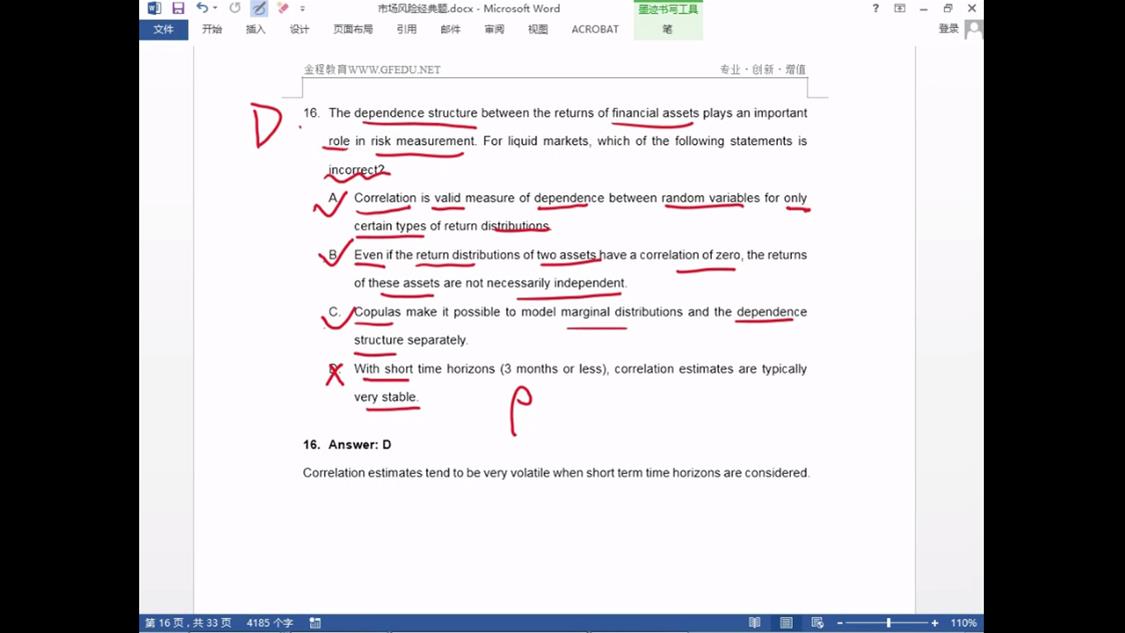This screenshot has height=633, width=1125.
Task: Click the user account avatar icon
Action: click(x=974, y=29)
